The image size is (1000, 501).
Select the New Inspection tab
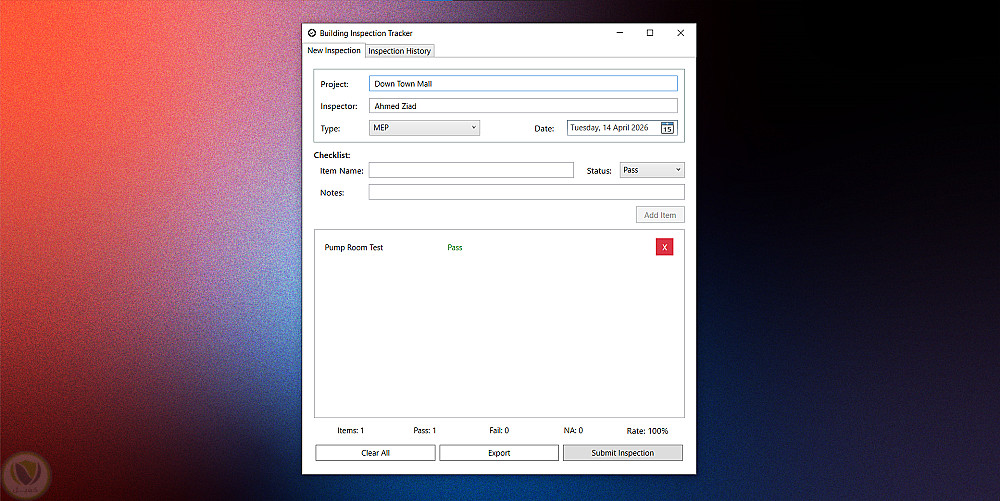pos(334,50)
